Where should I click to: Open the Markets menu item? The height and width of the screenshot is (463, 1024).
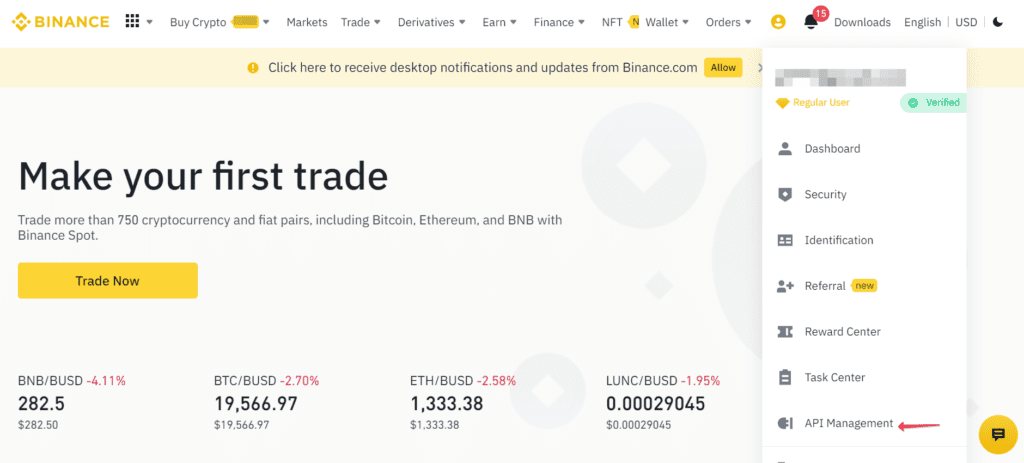(x=307, y=22)
